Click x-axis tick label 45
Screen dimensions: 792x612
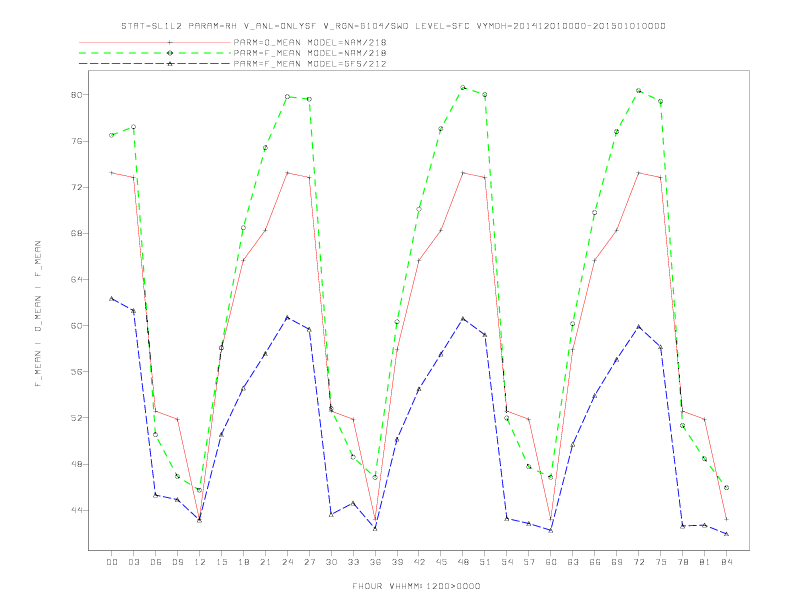click(441, 562)
